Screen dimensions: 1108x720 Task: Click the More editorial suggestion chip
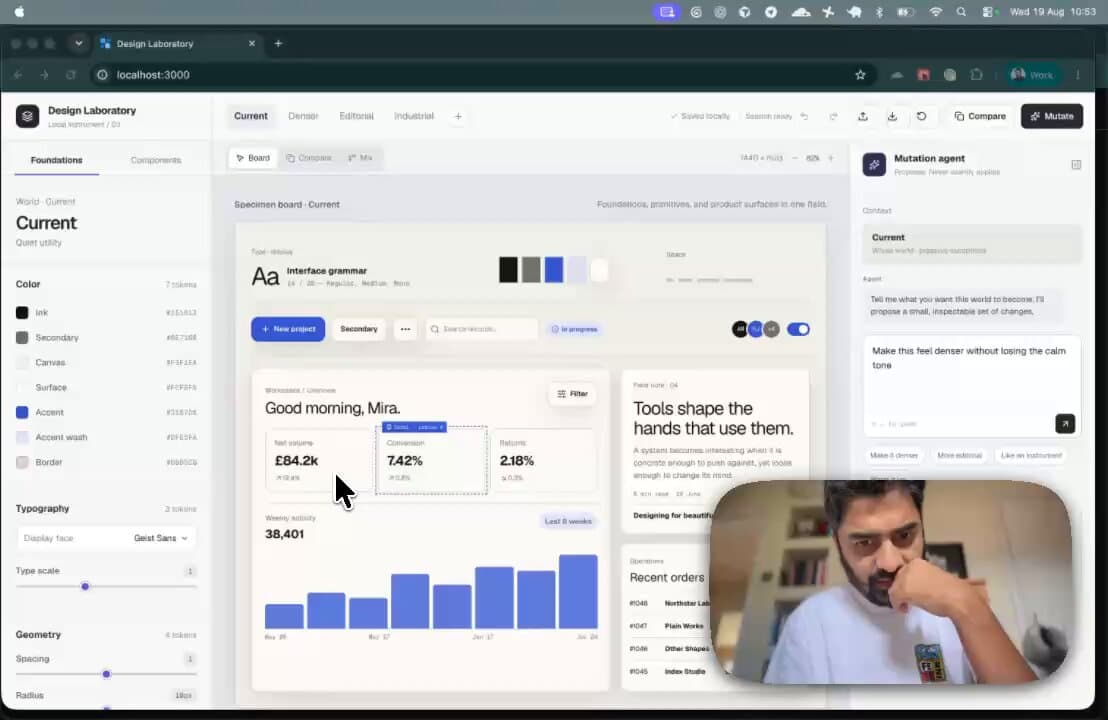(x=960, y=456)
